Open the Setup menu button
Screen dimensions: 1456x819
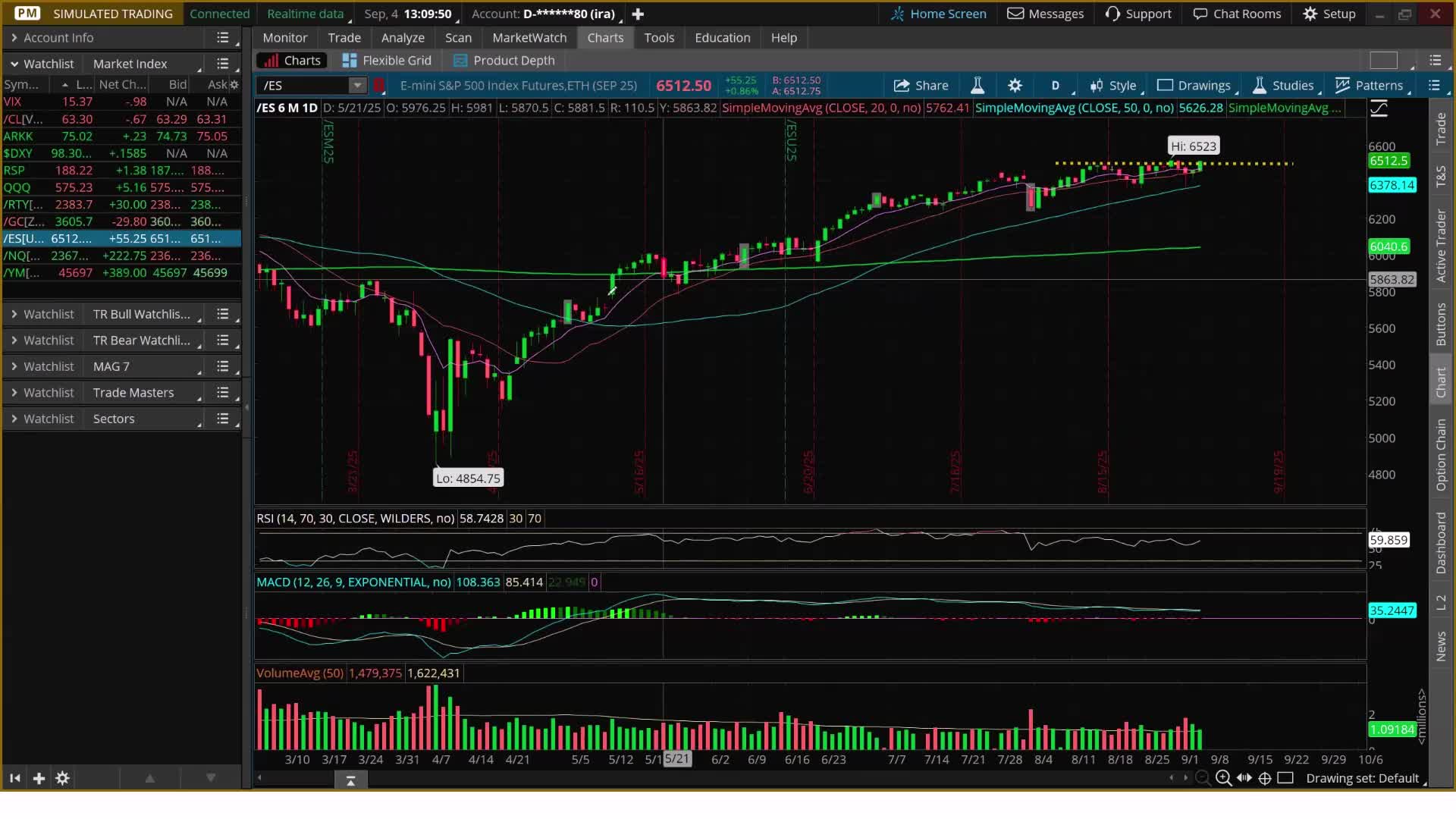(1329, 14)
